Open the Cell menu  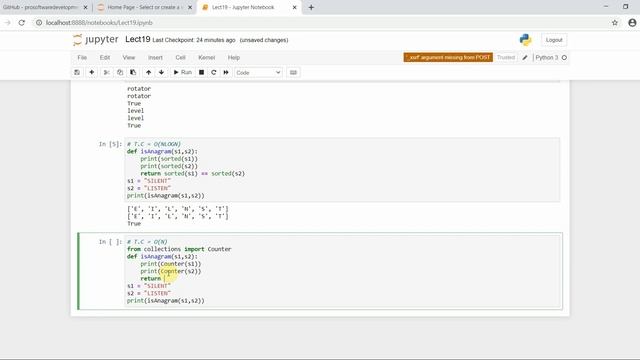tap(180, 58)
